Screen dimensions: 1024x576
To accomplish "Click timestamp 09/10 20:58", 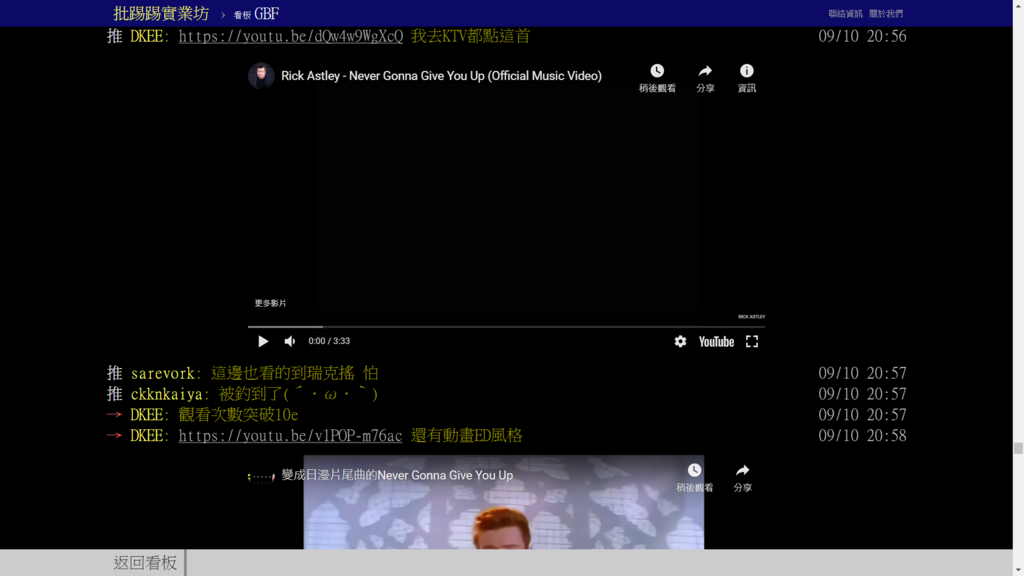I will [862, 436].
